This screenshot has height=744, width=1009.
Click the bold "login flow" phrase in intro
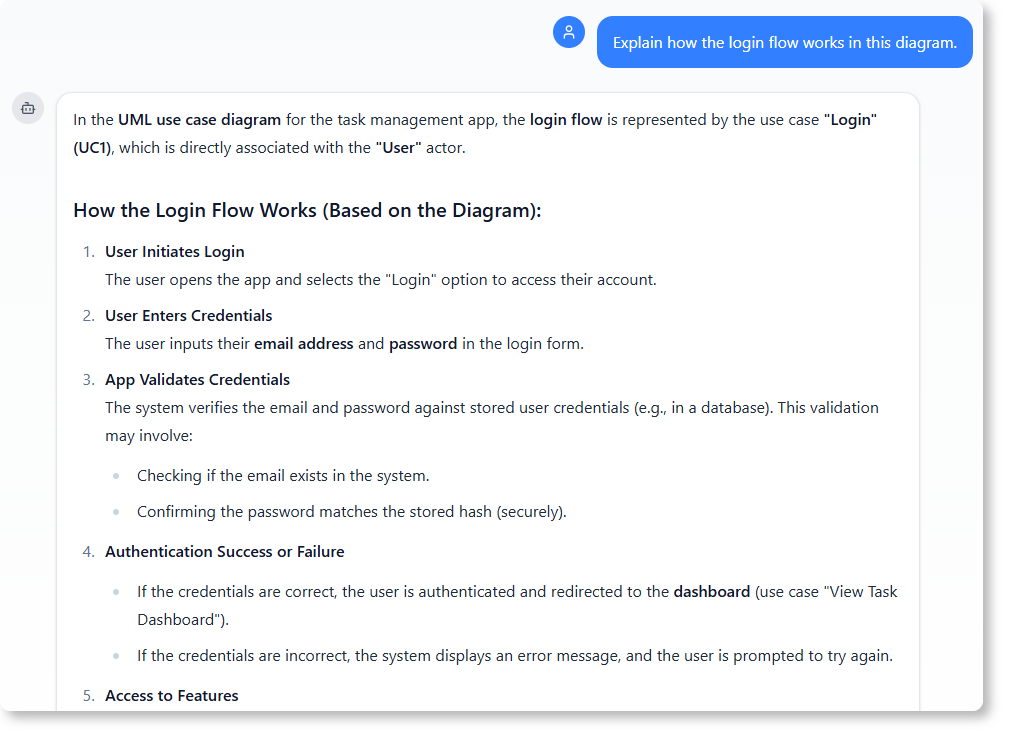click(566, 120)
